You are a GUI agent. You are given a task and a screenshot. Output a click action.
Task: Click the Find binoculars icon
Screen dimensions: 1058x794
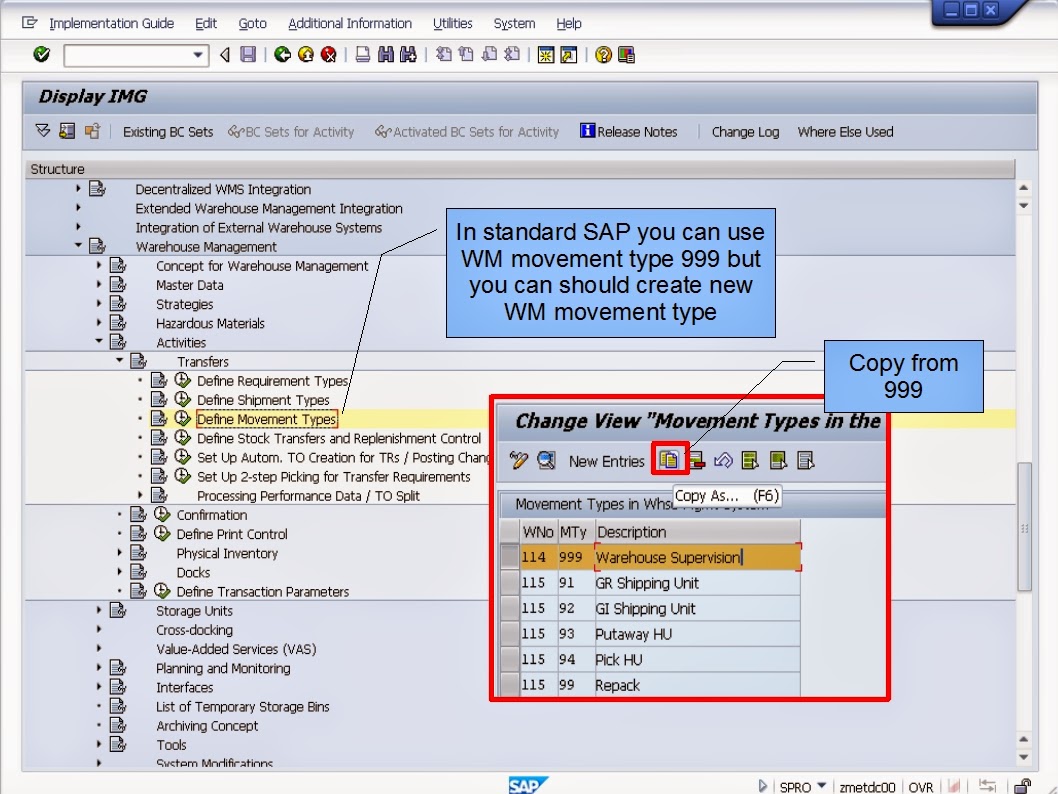pos(388,55)
